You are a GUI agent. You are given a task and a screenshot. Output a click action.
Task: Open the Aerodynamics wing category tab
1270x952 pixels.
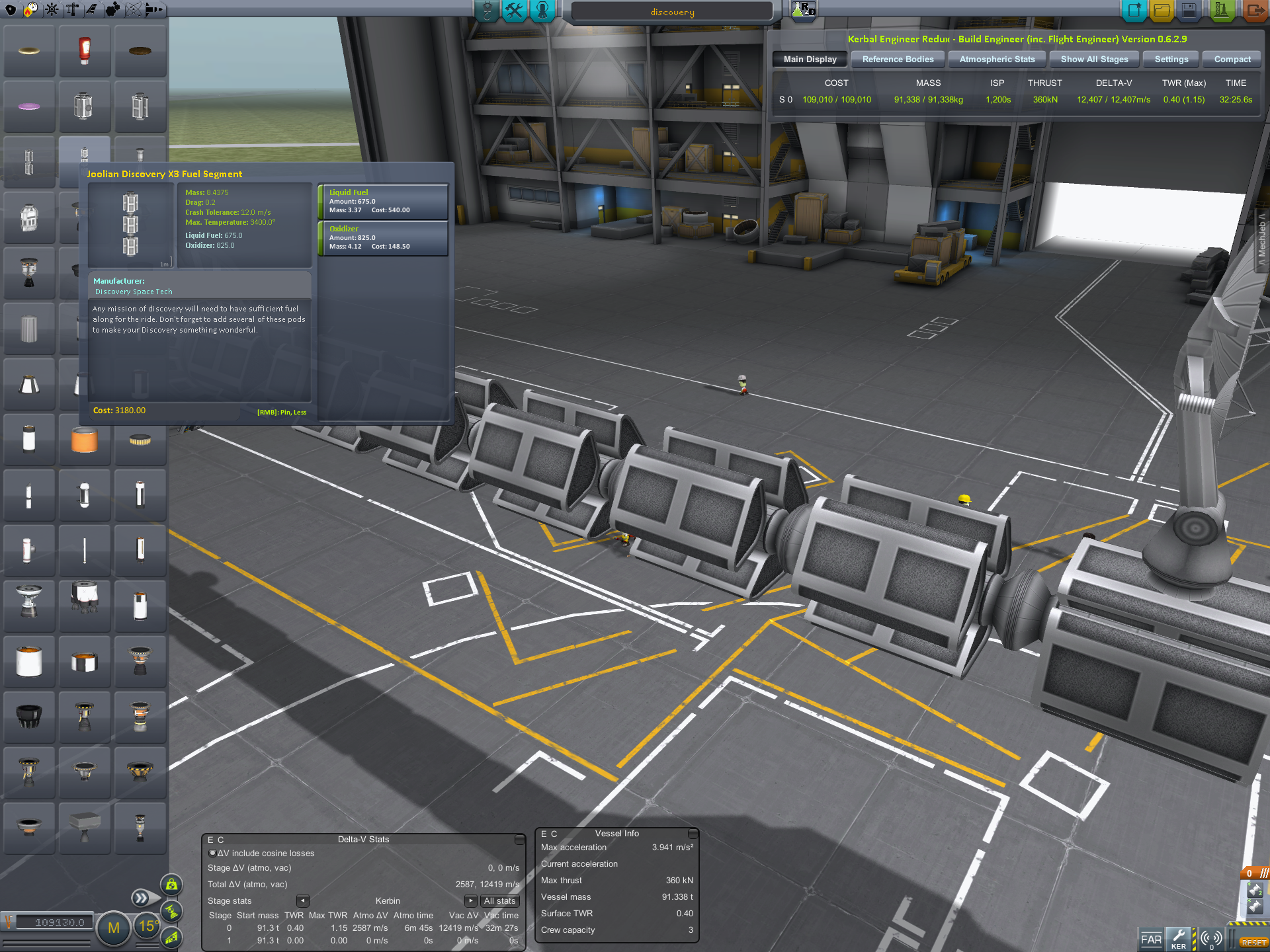[93, 9]
